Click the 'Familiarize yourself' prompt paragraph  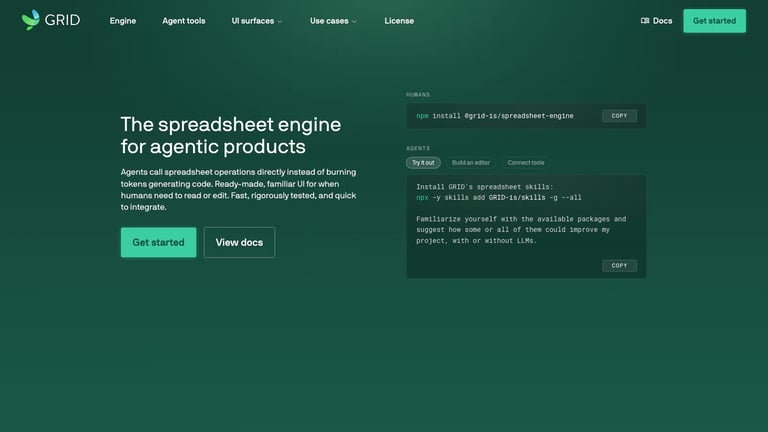[x=521, y=230]
